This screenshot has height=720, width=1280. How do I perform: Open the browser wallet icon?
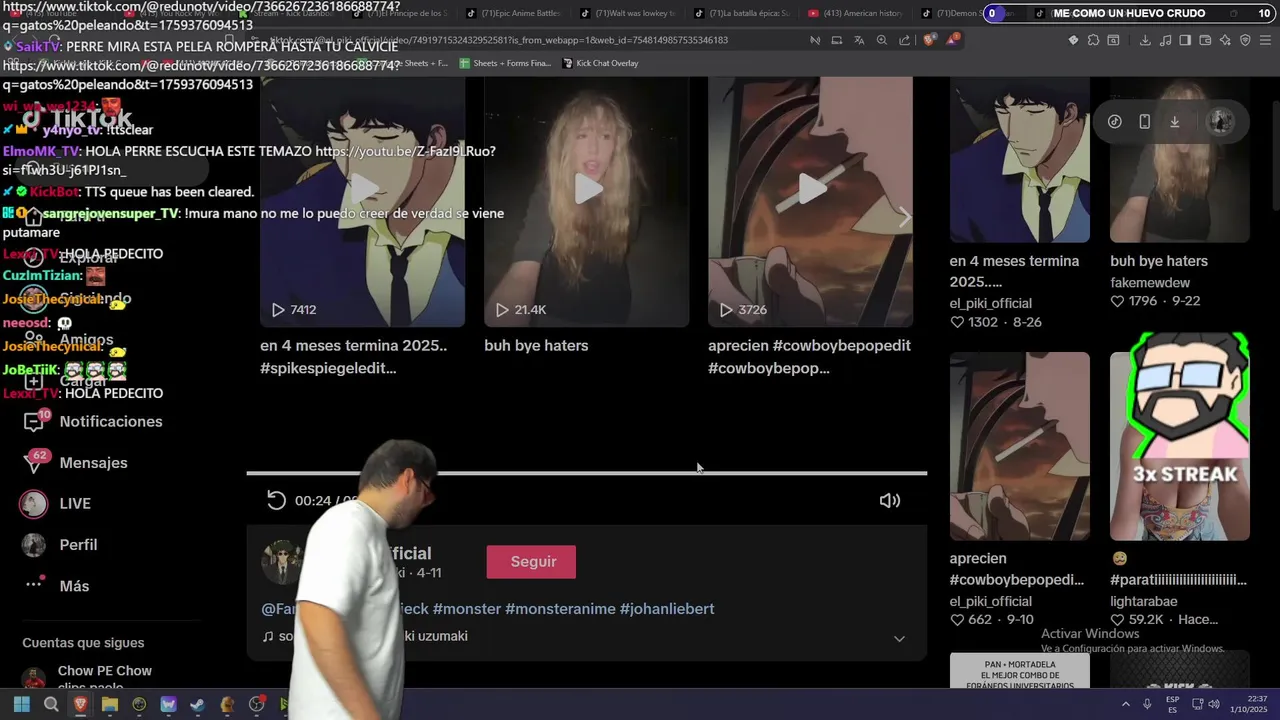click(x=1205, y=40)
